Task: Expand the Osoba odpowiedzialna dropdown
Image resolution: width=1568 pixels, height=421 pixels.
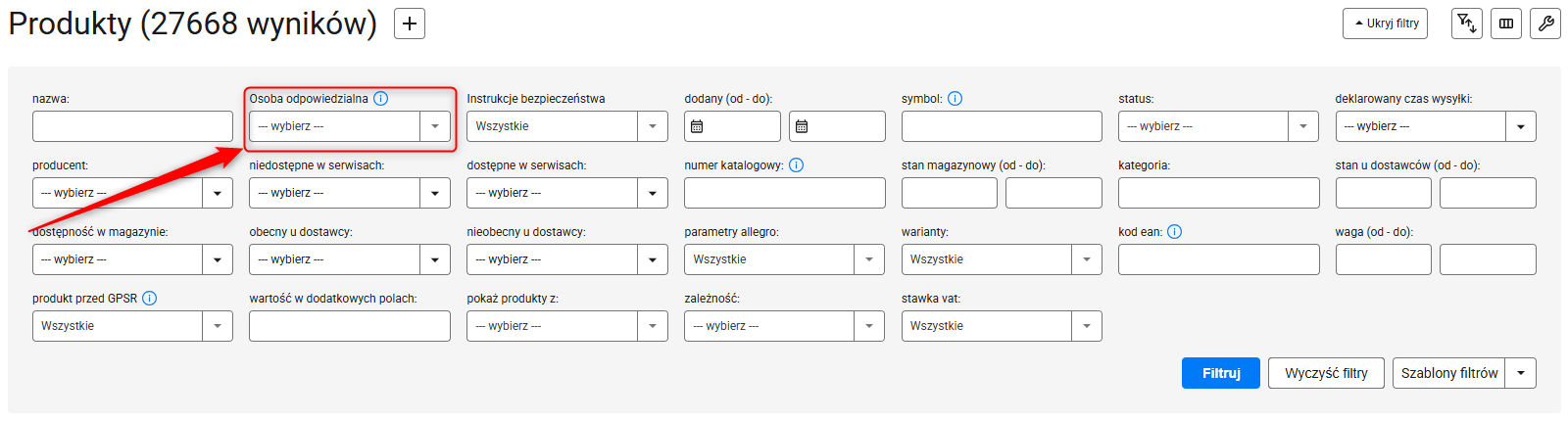Action: [350, 126]
